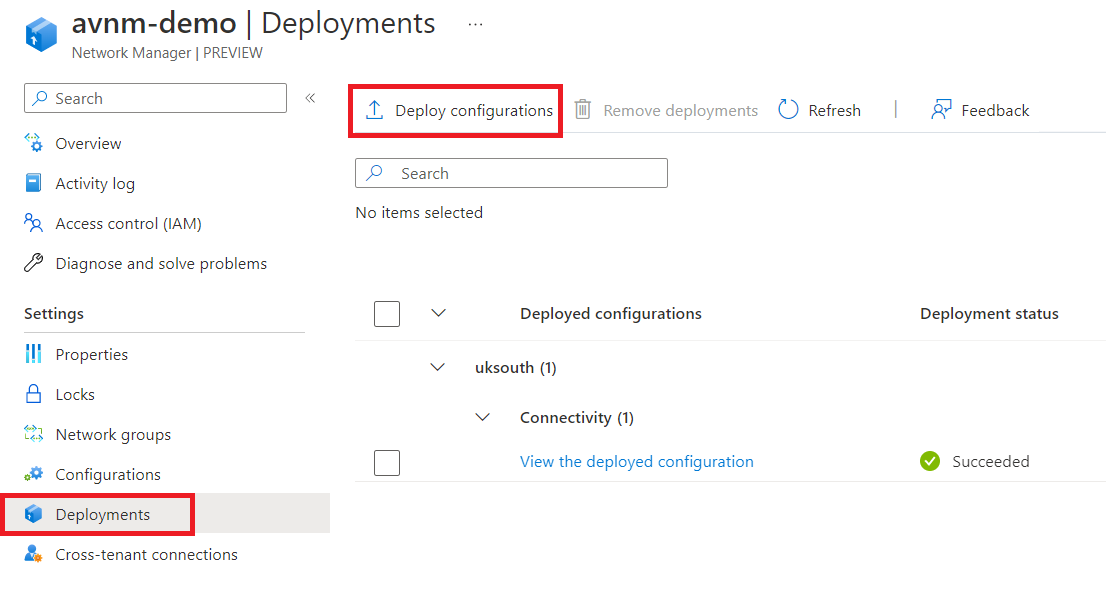Focus the deployments Search box
This screenshot has width=1106, height=591.
pyautogui.click(x=511, y=173)
